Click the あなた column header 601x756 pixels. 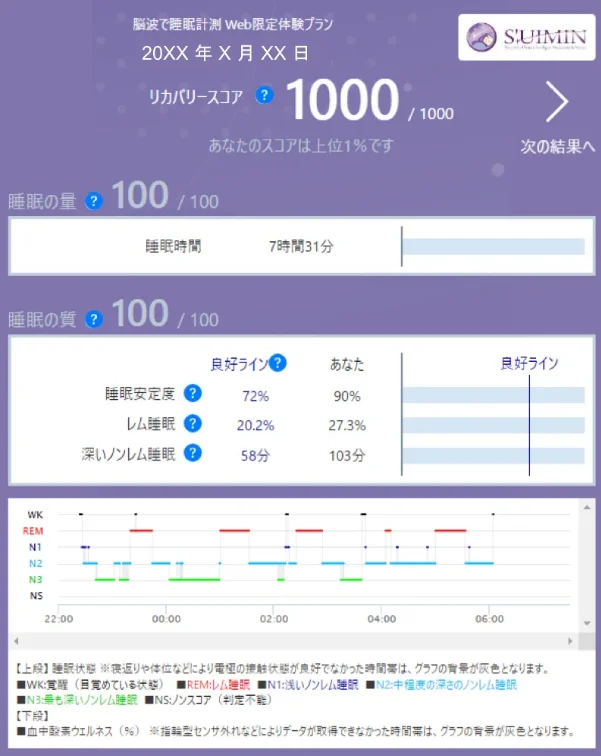[347, 364]
